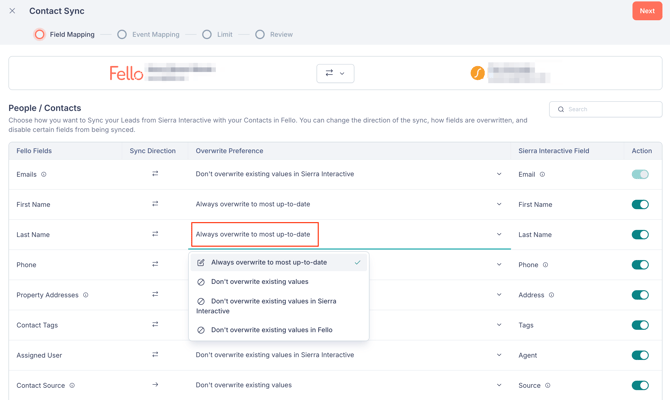This screenshot has height=400, width=670.
Task: Click the info icon next to Email field
Action: tap(542, 174)
